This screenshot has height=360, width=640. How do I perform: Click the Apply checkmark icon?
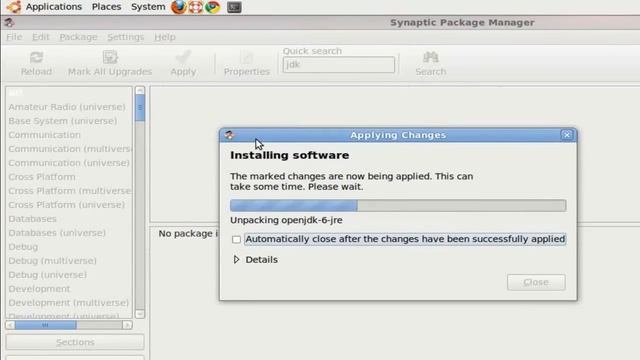[x=183, y=57]
